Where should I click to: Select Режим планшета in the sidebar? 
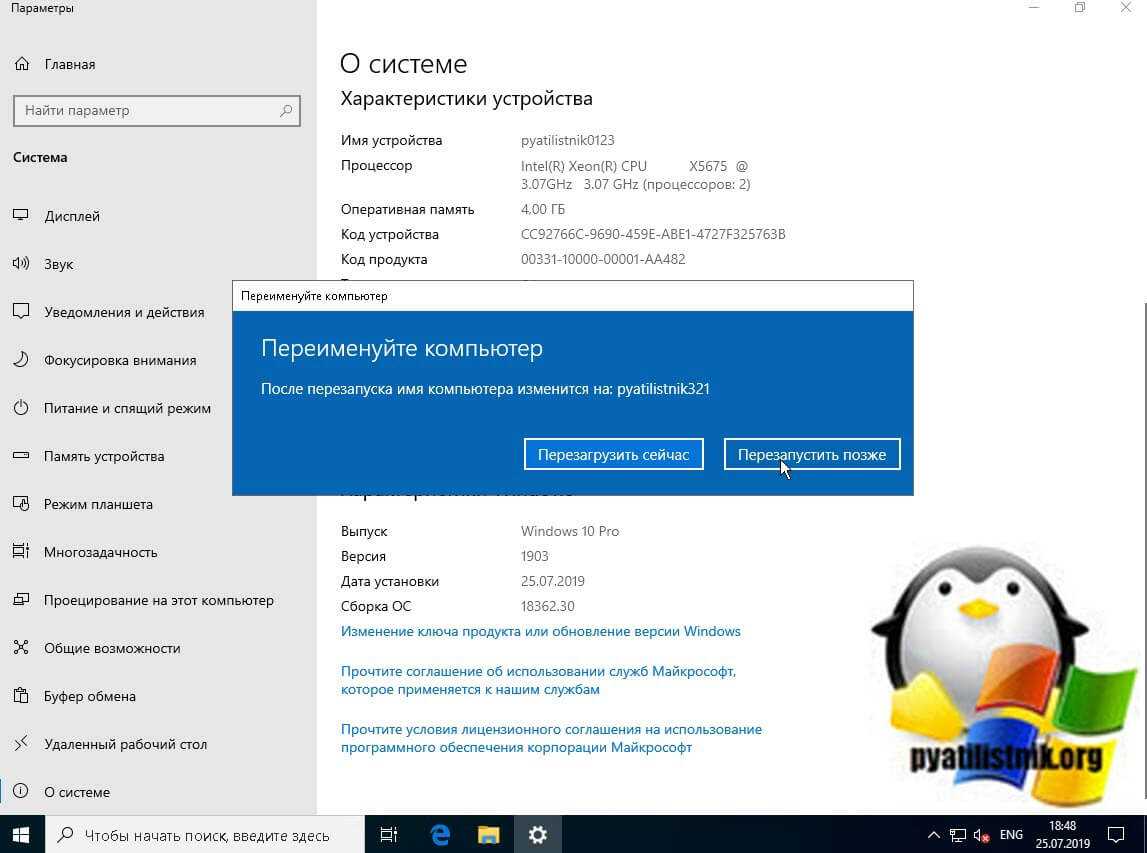tap(98, 504)
